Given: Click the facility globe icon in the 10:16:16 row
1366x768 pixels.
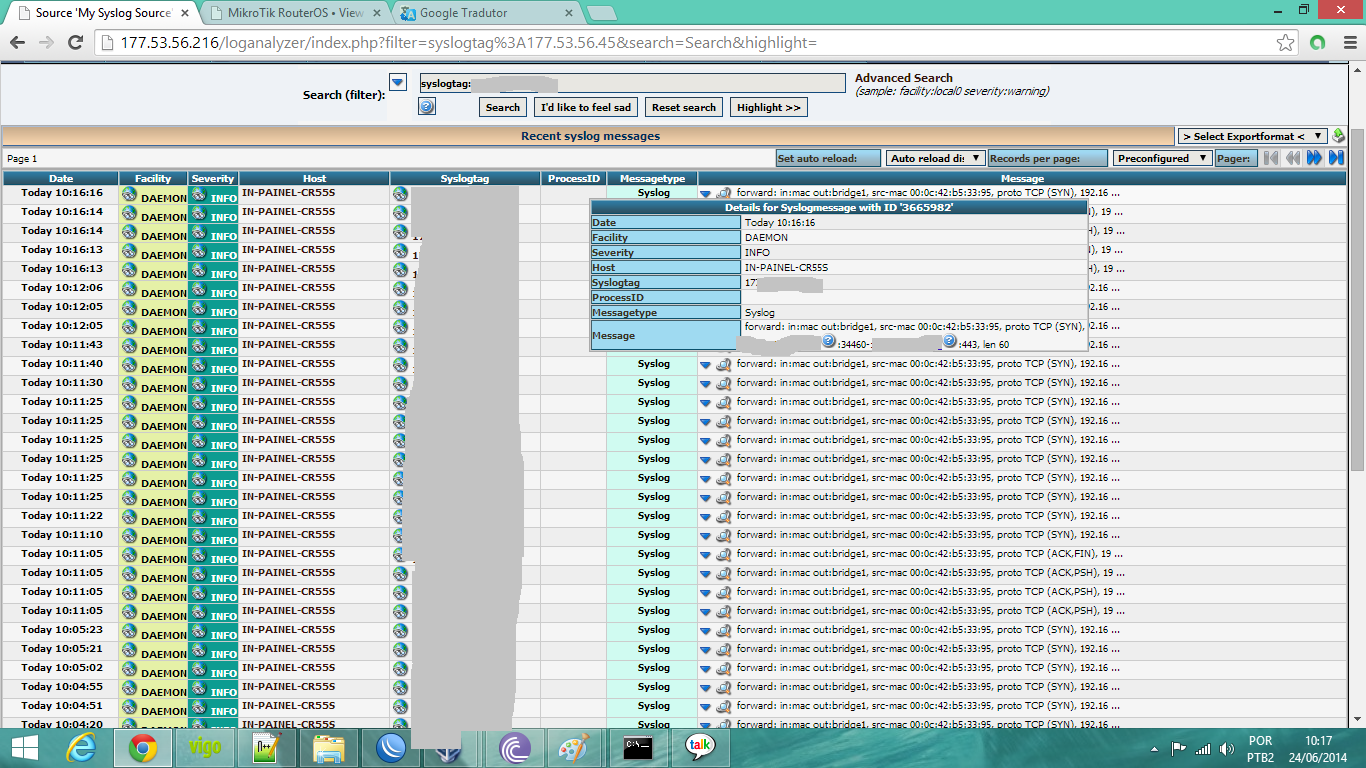Looking at the screenshot, I should [x=129, y=194].
